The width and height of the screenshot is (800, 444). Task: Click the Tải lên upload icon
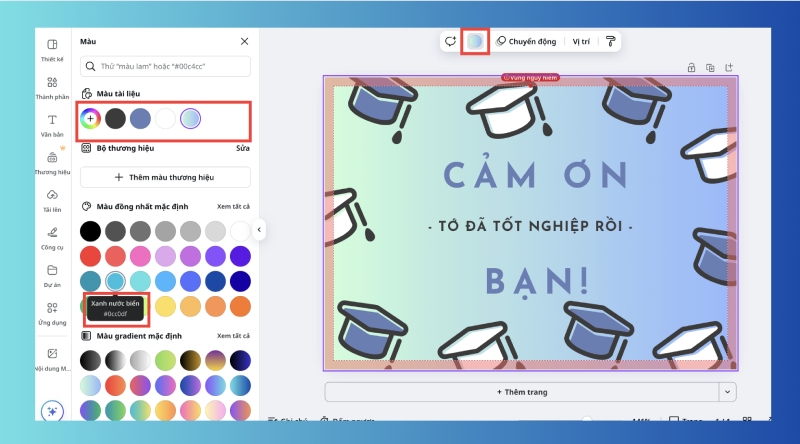click(51, 199)
